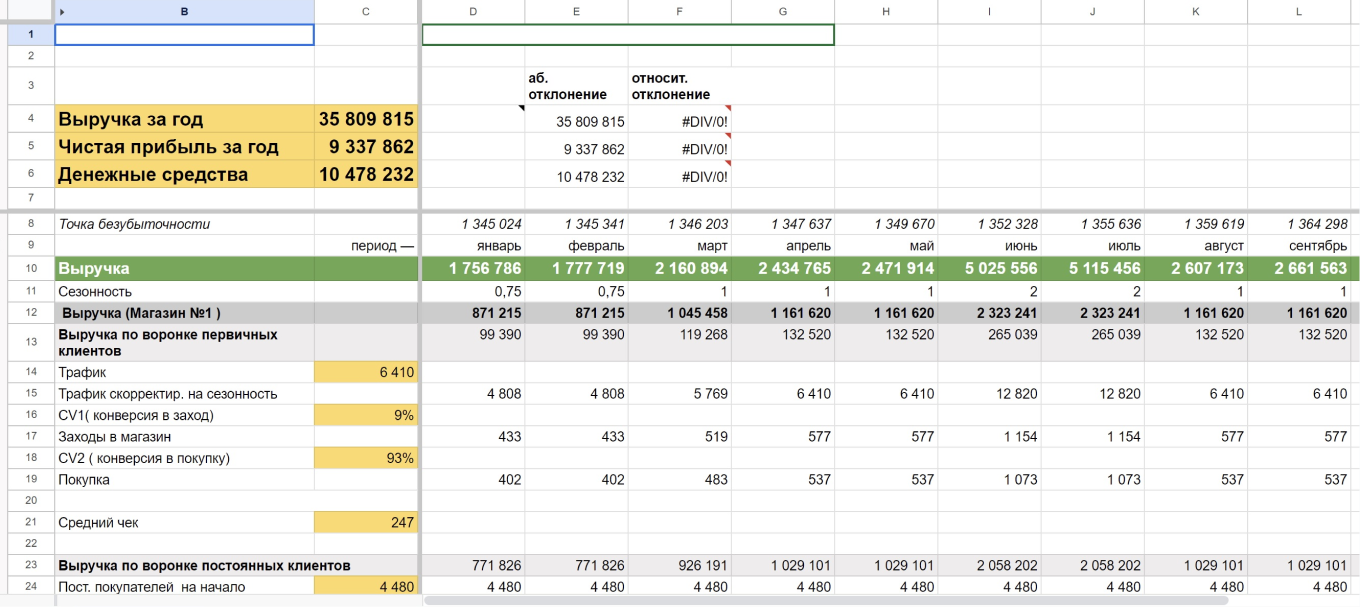Select the yellow 'Трафик' input cell 6 410
Image resolution: width=1360 pixels, height=607 pixels.
pyautogui.click(x=366, y=372)
